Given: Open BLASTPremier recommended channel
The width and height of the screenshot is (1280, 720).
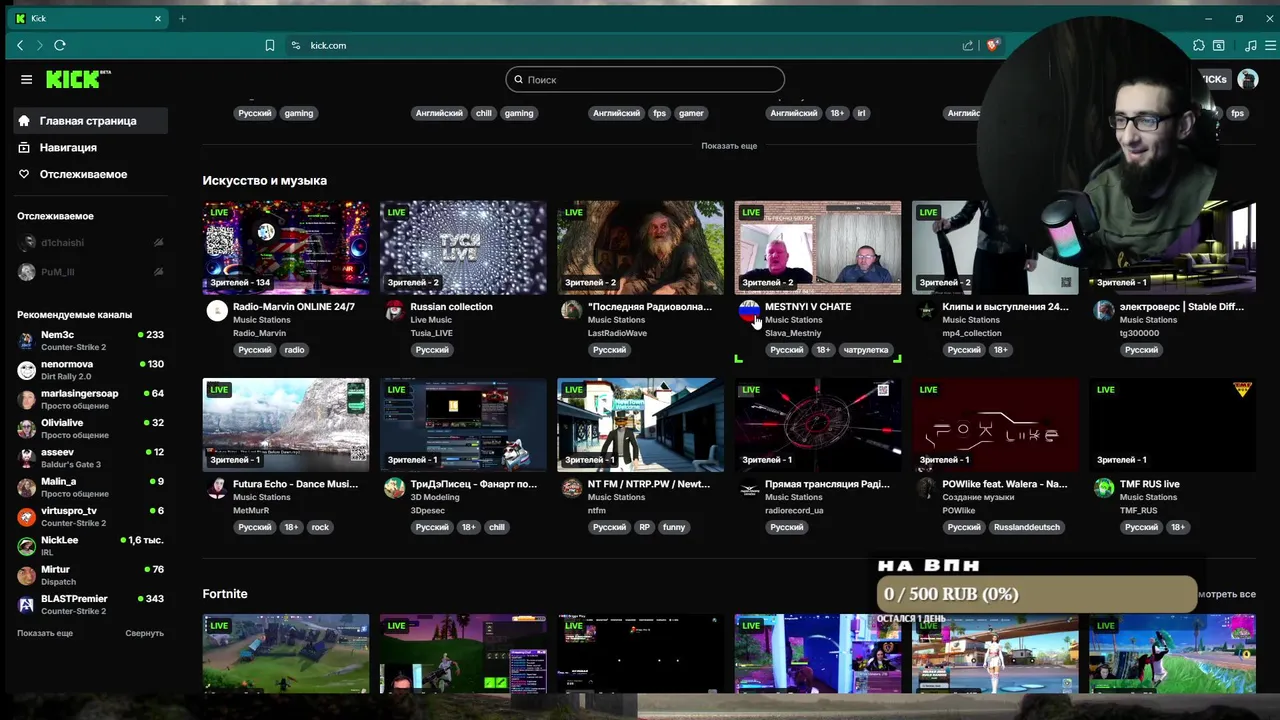Looking at the screenshot, I should (x=90, y=604).
